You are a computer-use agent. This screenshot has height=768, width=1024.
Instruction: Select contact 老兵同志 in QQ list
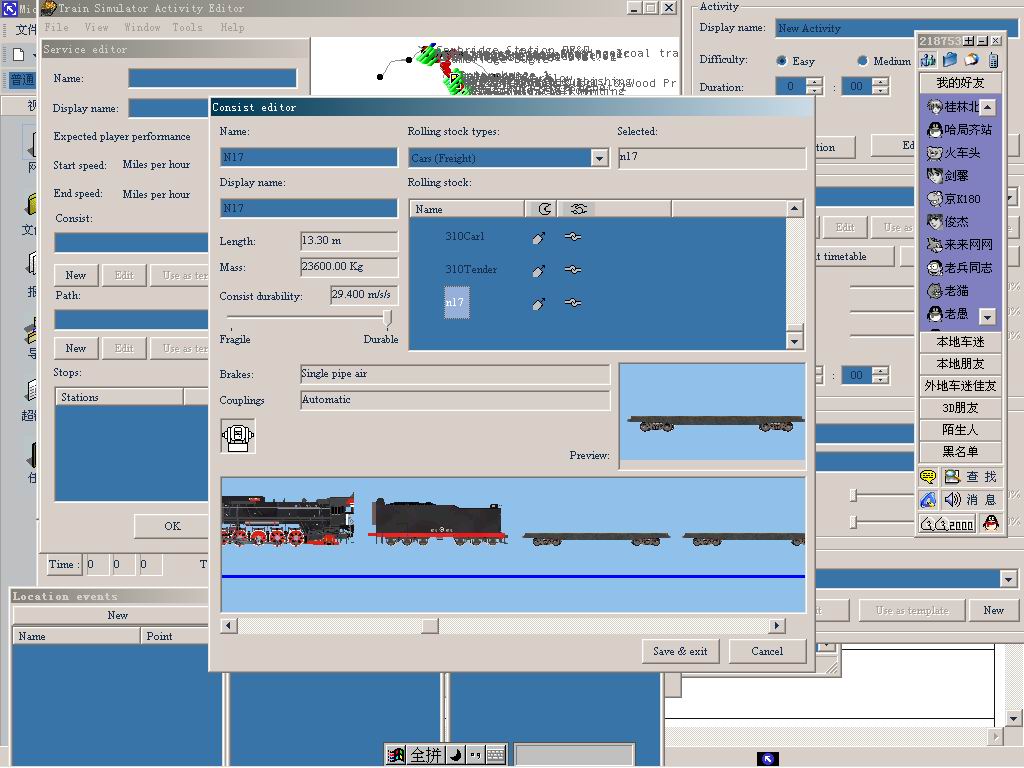pyautogui.click(x=959, y=268)
